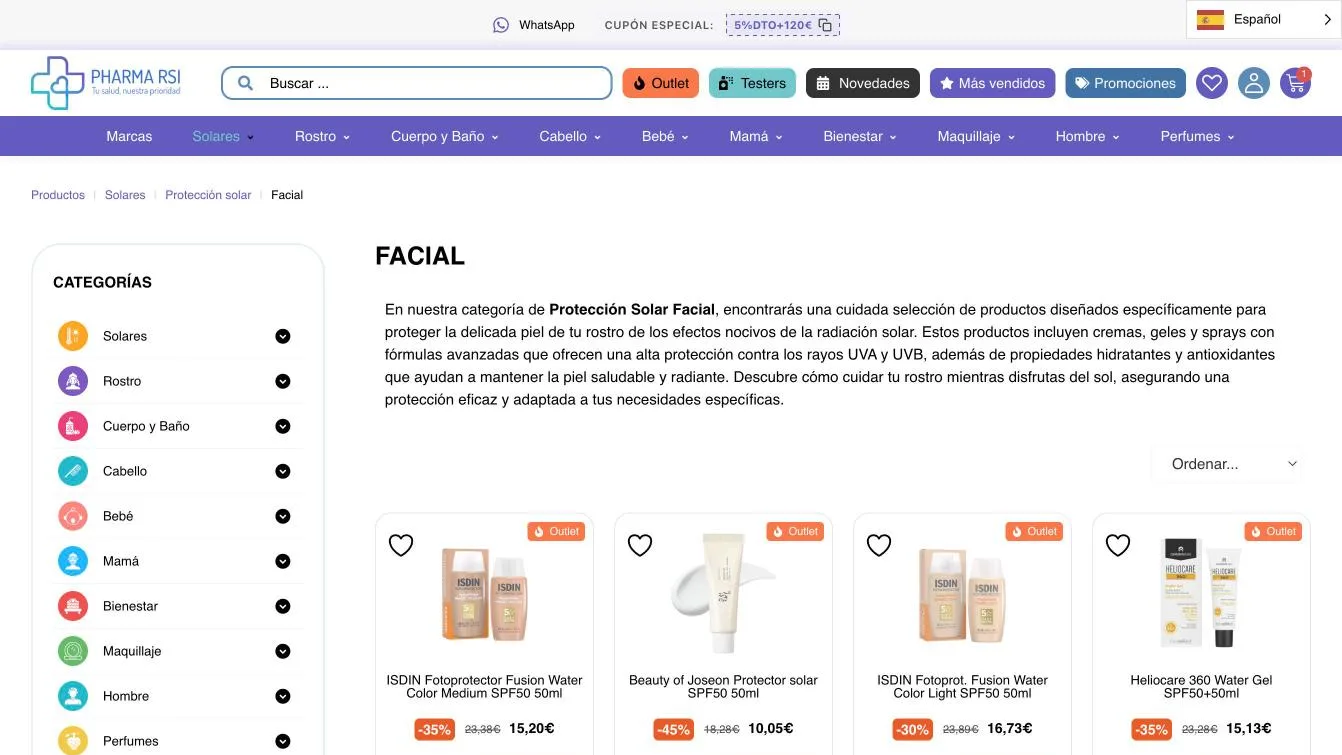The width and height of the screenshot is (1342, 755).
Task: Open ISDIN Fusion Water Color Medium image
Action: click(x=484, y=592)
